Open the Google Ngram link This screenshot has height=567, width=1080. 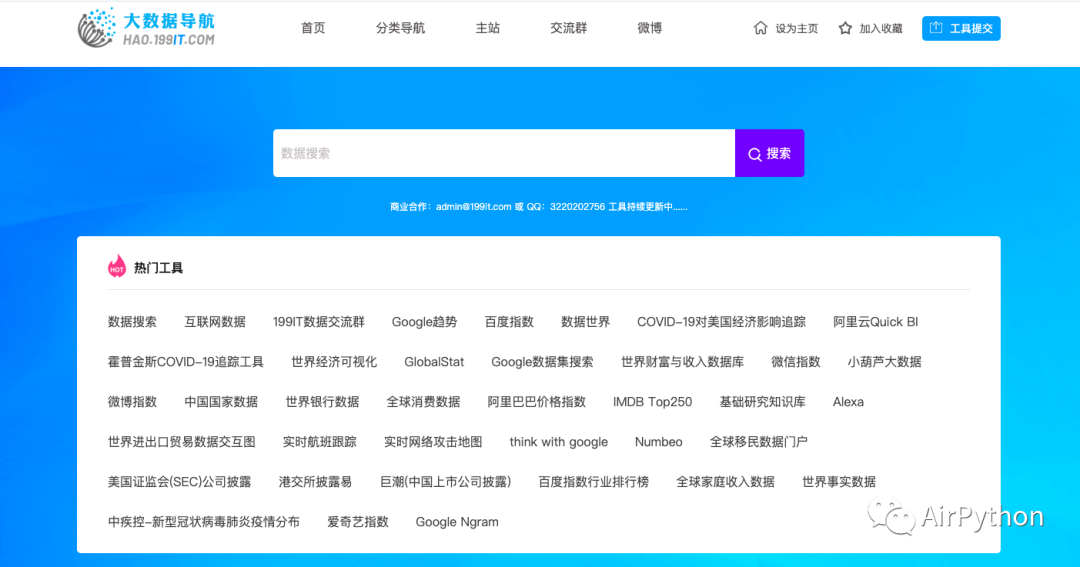click(457, 522)
